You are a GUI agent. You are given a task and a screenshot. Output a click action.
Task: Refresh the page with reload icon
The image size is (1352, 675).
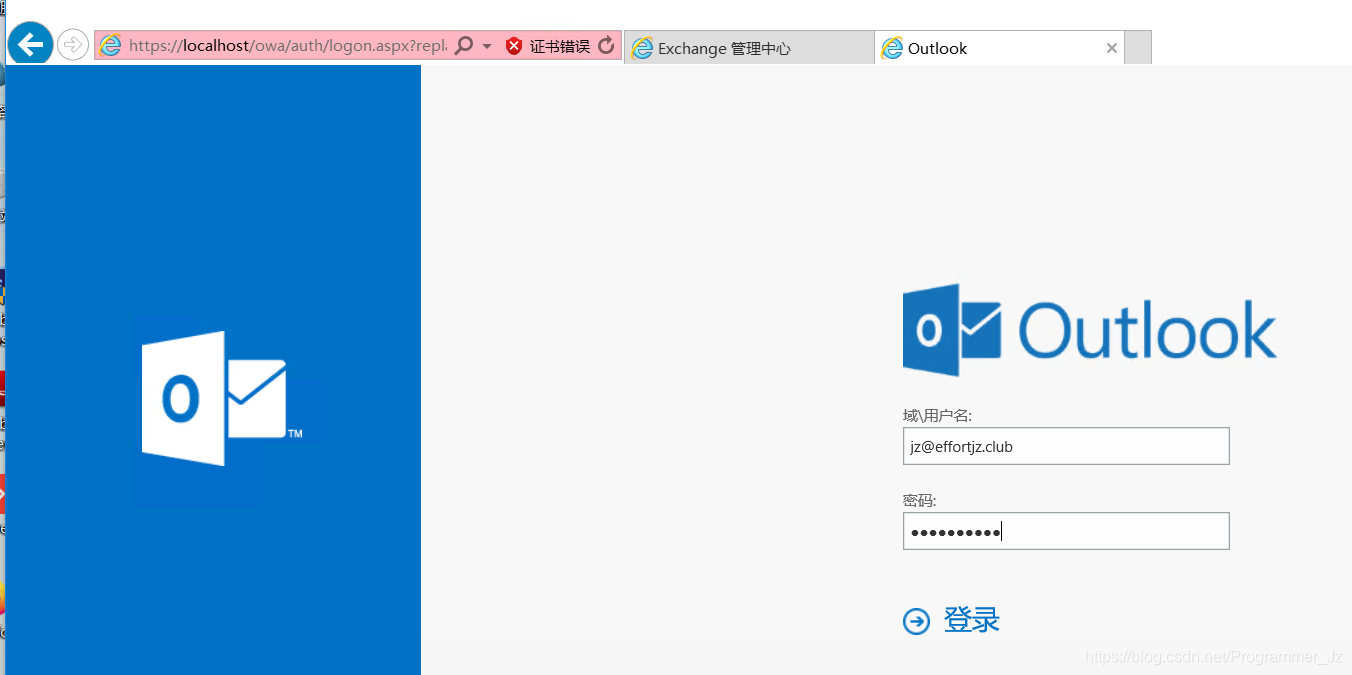(606, 45)
